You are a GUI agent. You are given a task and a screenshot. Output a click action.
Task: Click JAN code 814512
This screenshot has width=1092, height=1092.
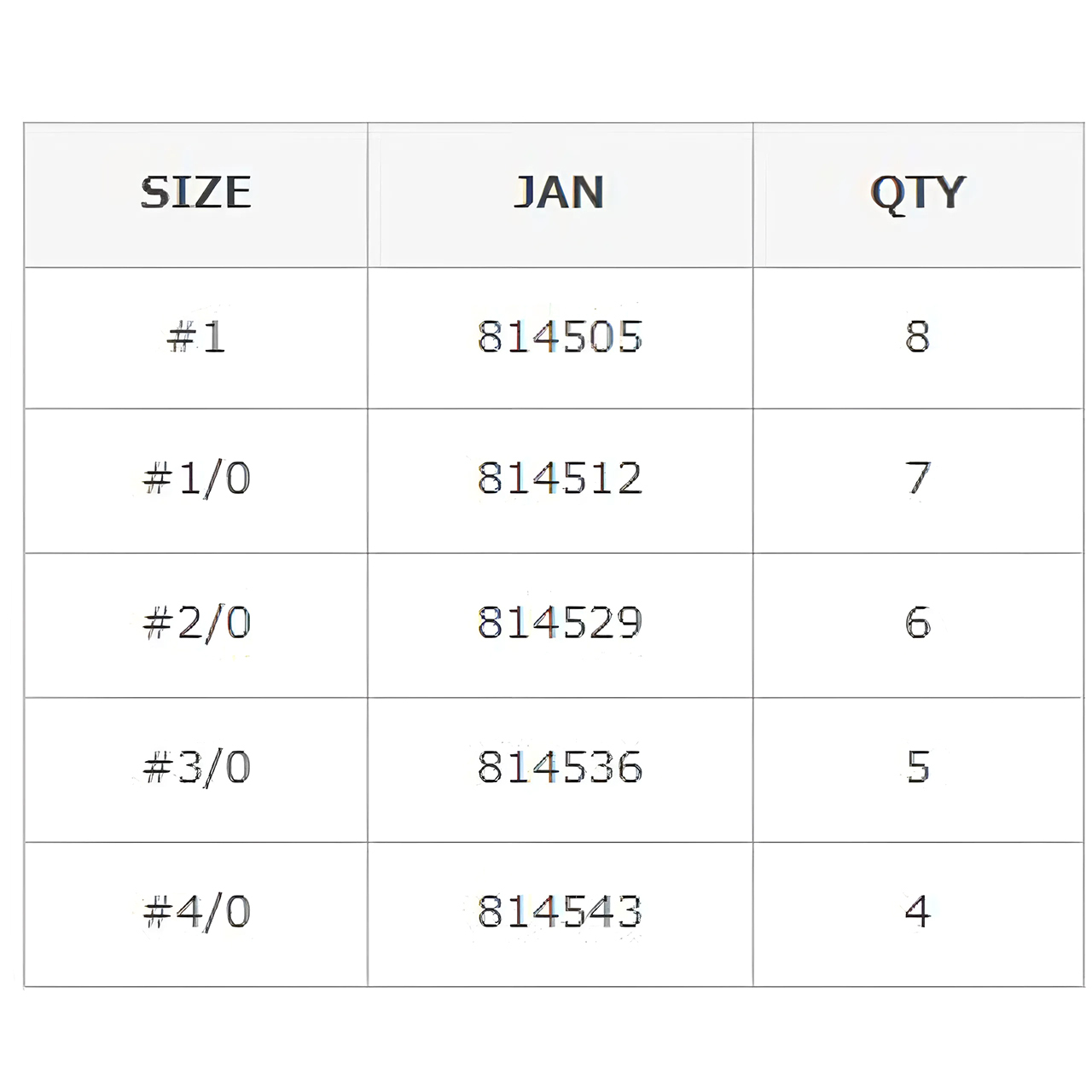[x=560, y=478]
